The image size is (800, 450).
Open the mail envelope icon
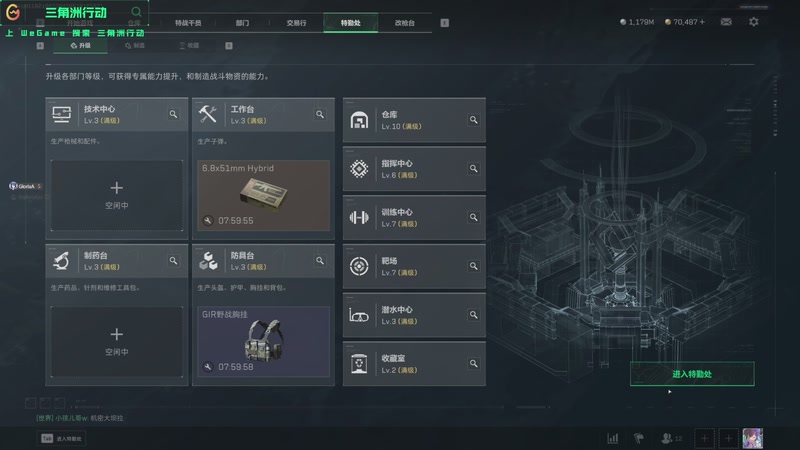click(726, 22)
